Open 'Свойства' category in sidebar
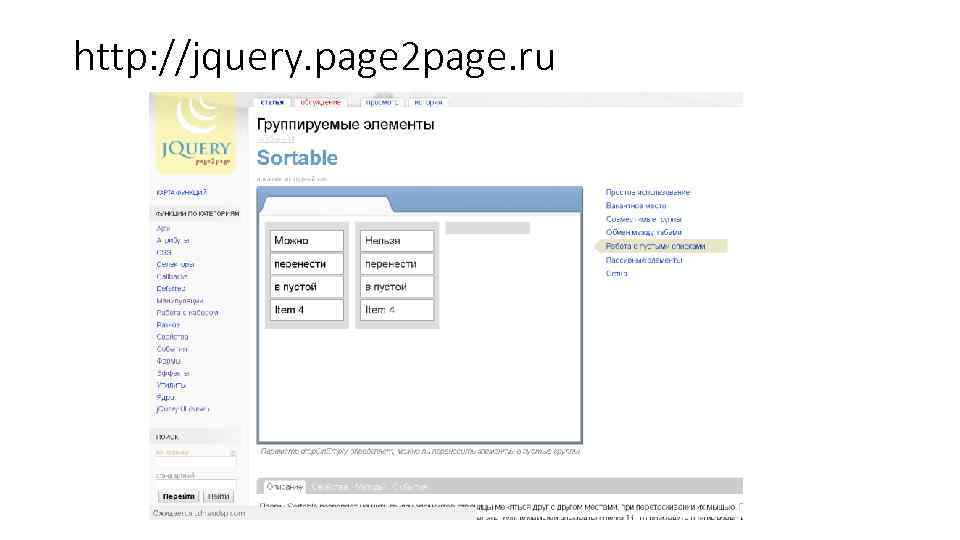960x540 pixels. point(172,337)
